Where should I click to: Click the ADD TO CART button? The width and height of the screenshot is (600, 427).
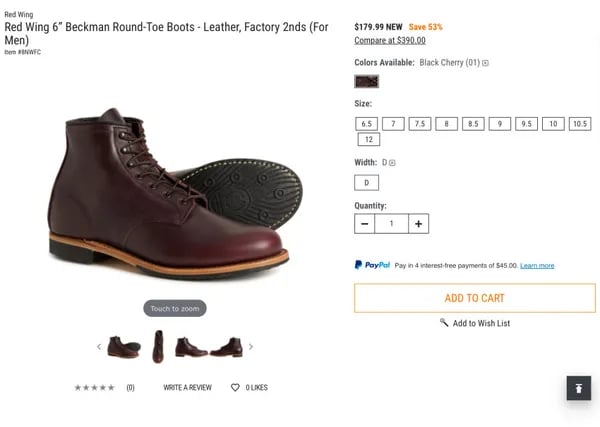475,298
